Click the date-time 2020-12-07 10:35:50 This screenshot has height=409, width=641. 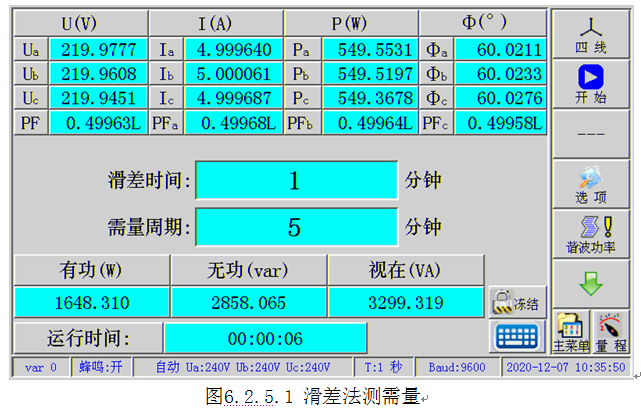click(566, 367)
